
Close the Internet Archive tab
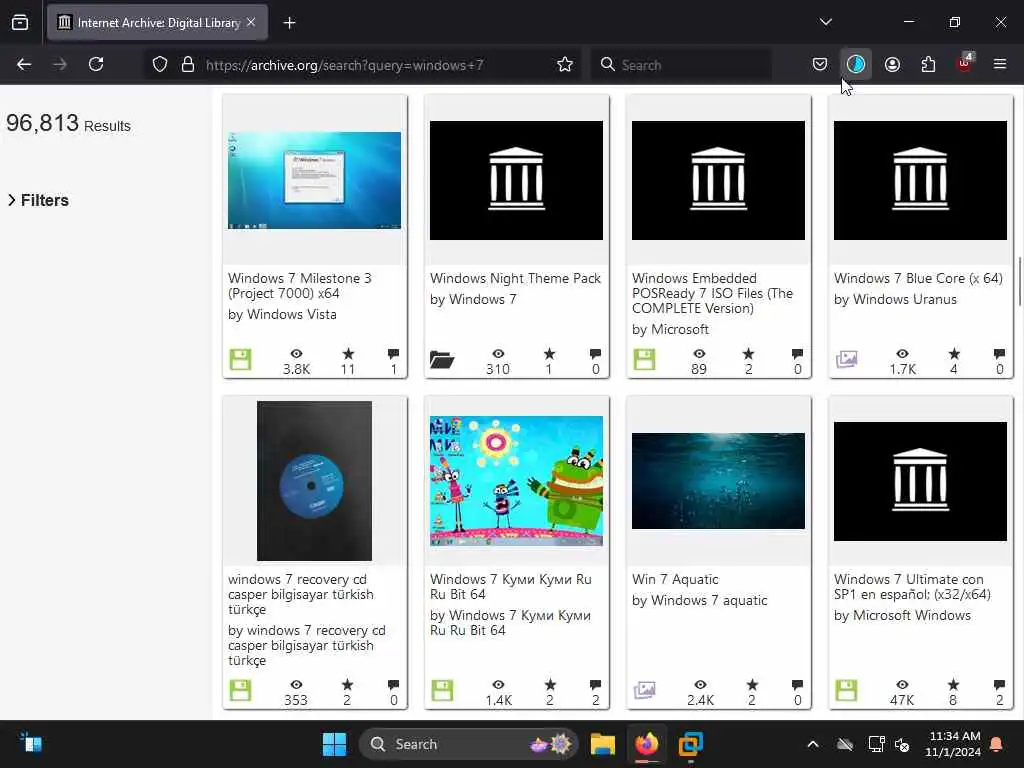251,23
